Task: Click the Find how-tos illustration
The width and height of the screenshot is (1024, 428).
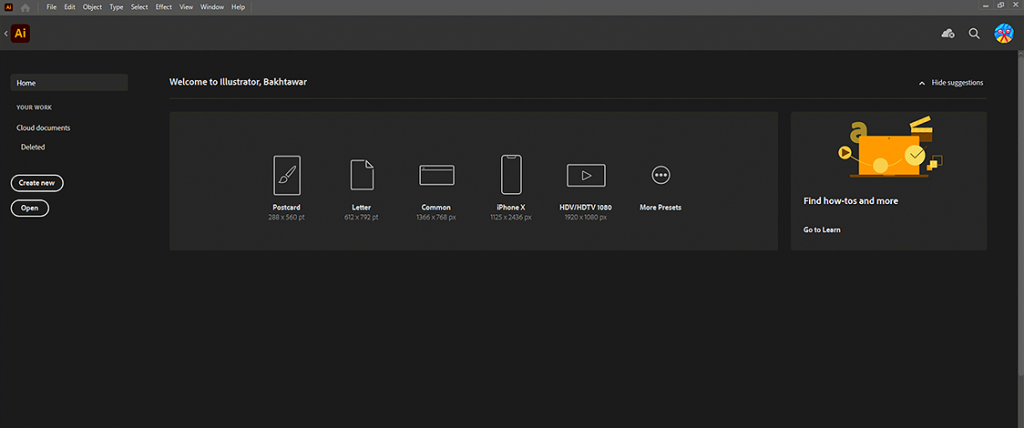Action: point(891,147)
